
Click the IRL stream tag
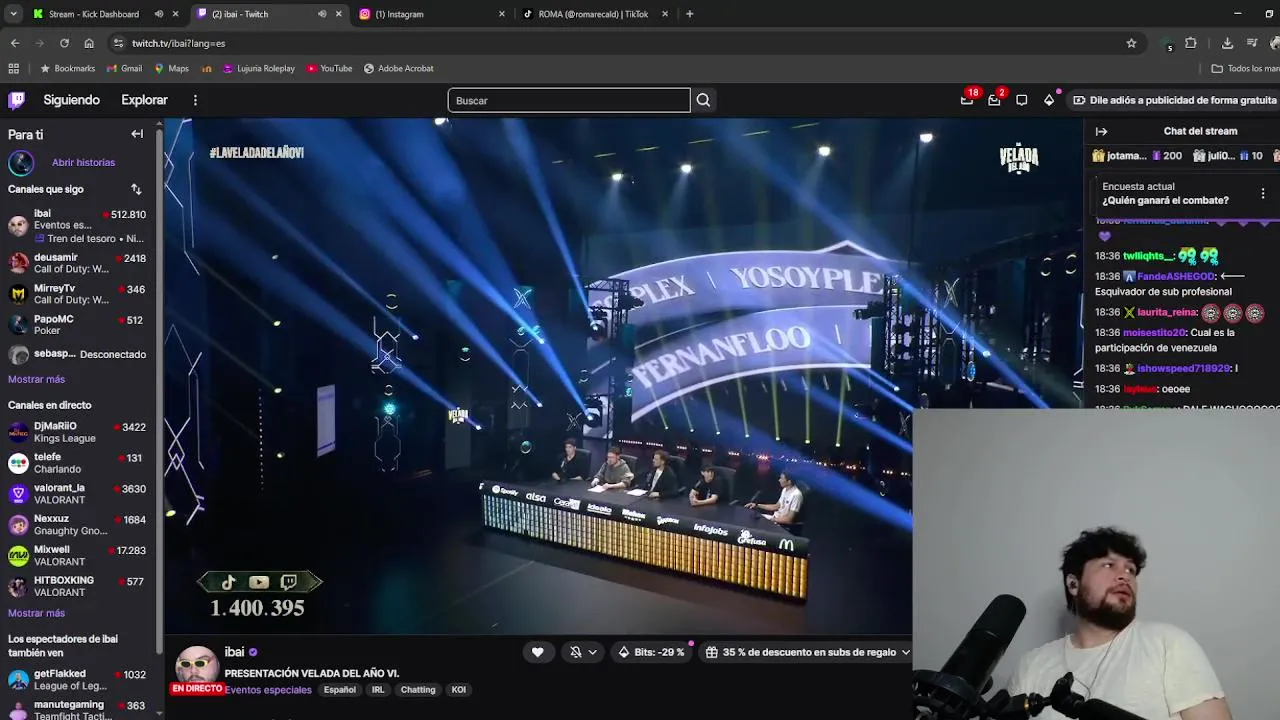pyautogui.click(x=378, y=689)
